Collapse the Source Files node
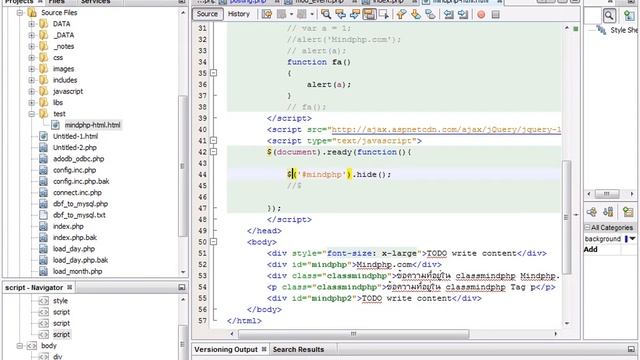Image resolution: width=640 pixels, height=360 pixels. coord(20,13)
